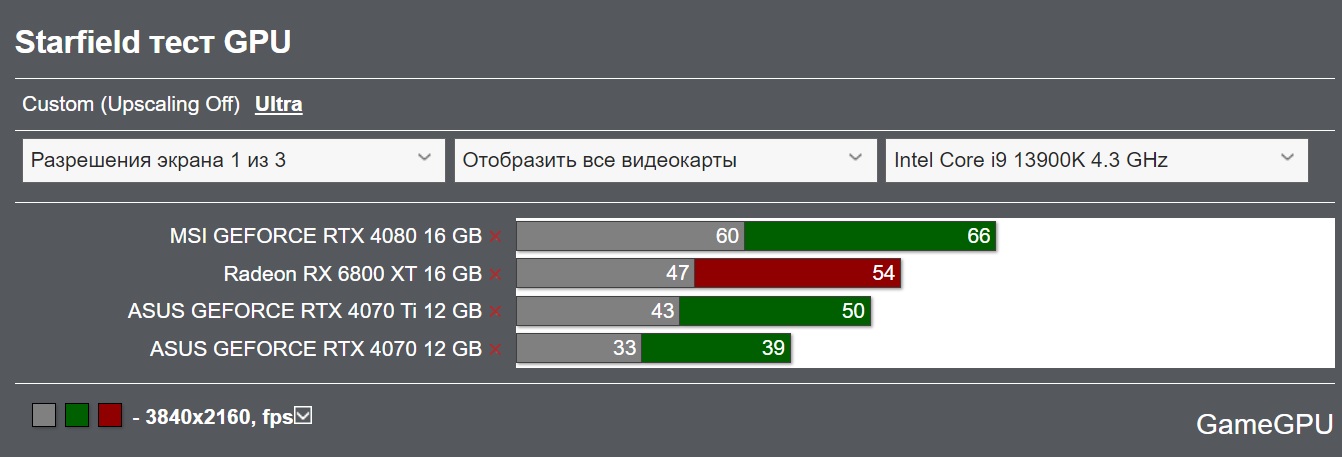Click the Radeon RX 6800 XT 16 GB label
The image size is (1342, 457).
pyautogui.click(x=352, y=274)
